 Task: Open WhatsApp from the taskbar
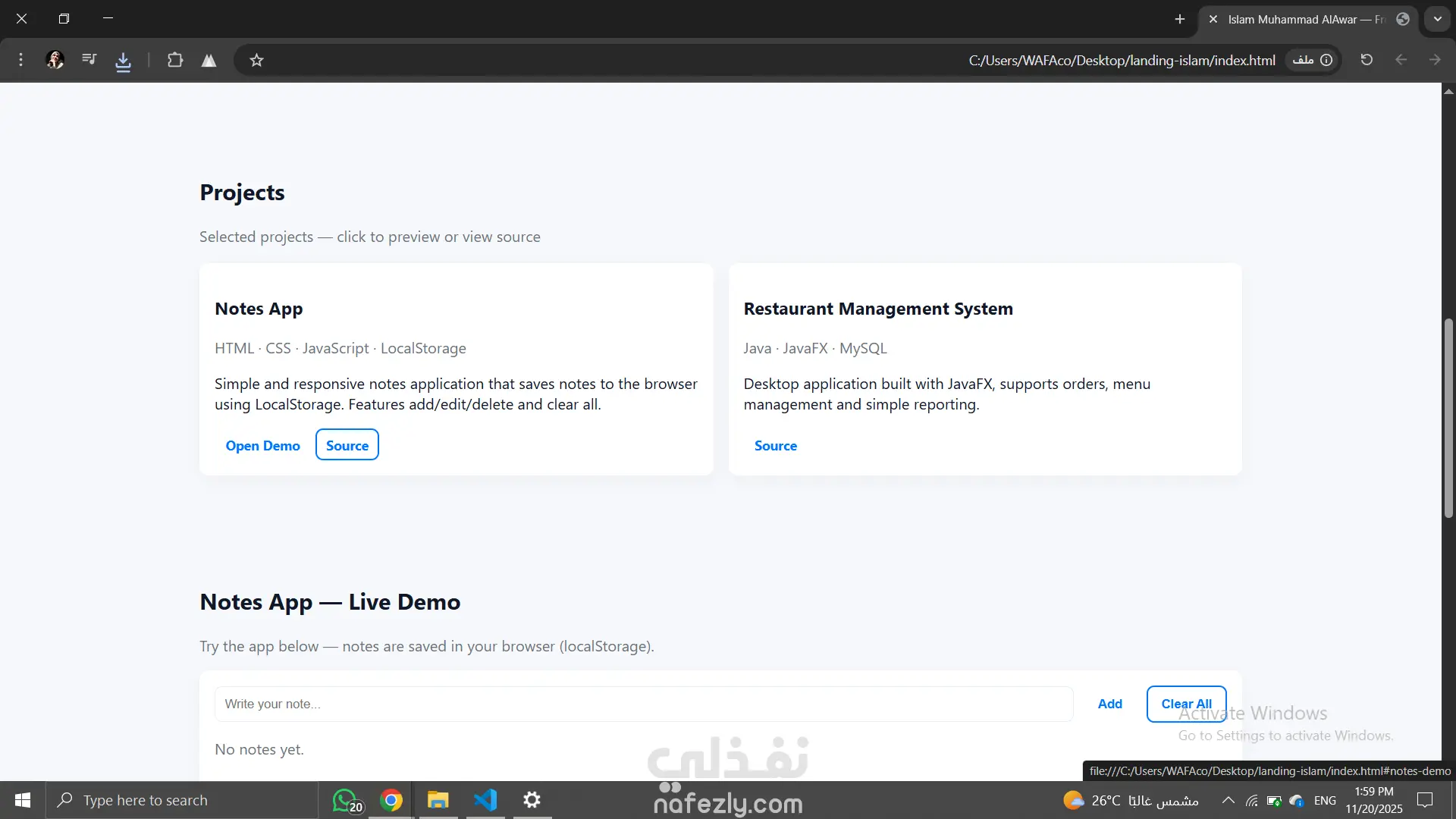[x=346, y=800]
